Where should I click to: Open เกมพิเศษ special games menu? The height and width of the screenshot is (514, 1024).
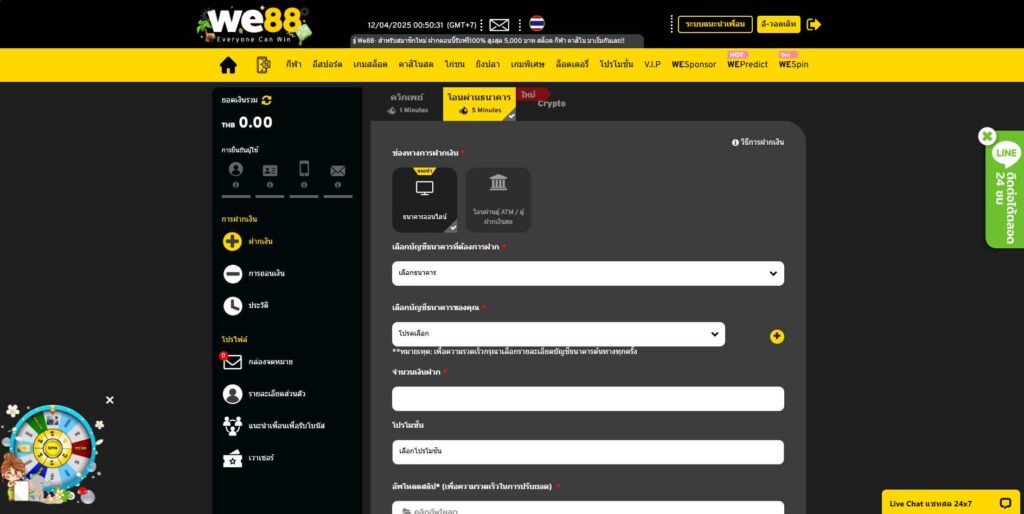[528, 64]
